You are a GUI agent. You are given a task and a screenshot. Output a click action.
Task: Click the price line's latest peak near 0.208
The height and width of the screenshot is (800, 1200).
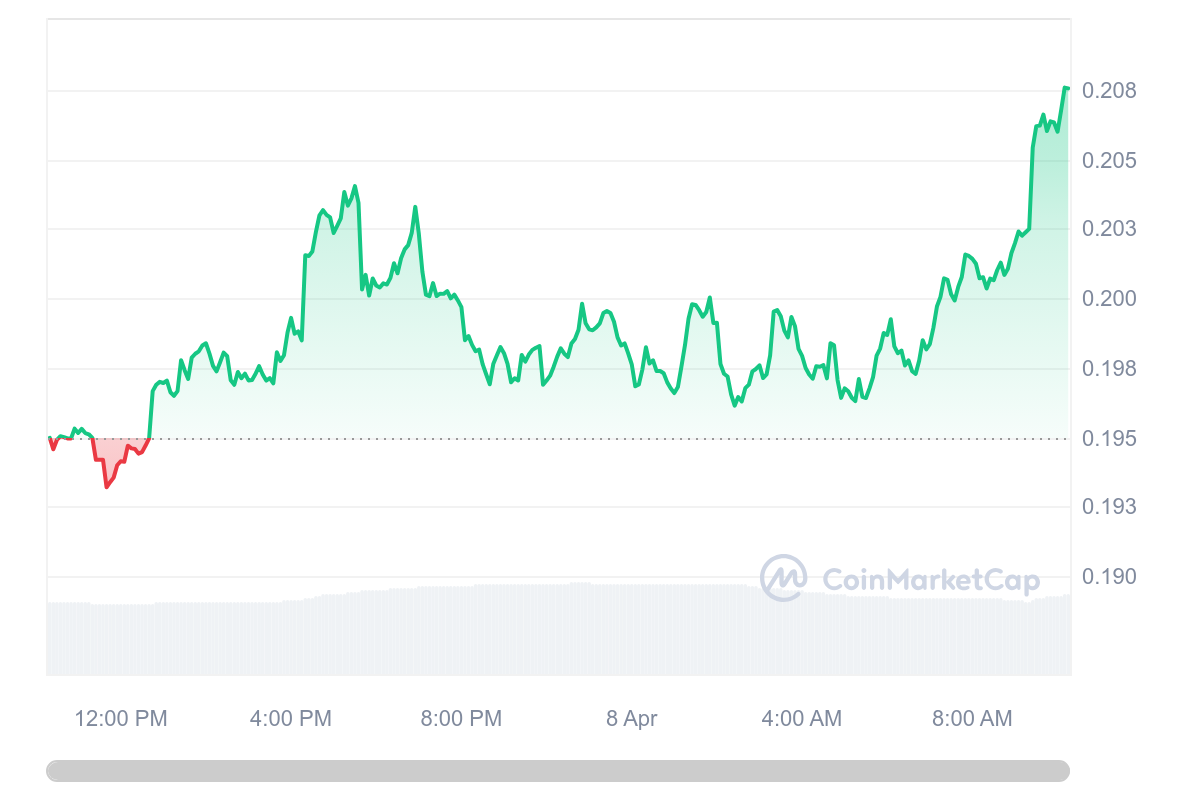1066,89
